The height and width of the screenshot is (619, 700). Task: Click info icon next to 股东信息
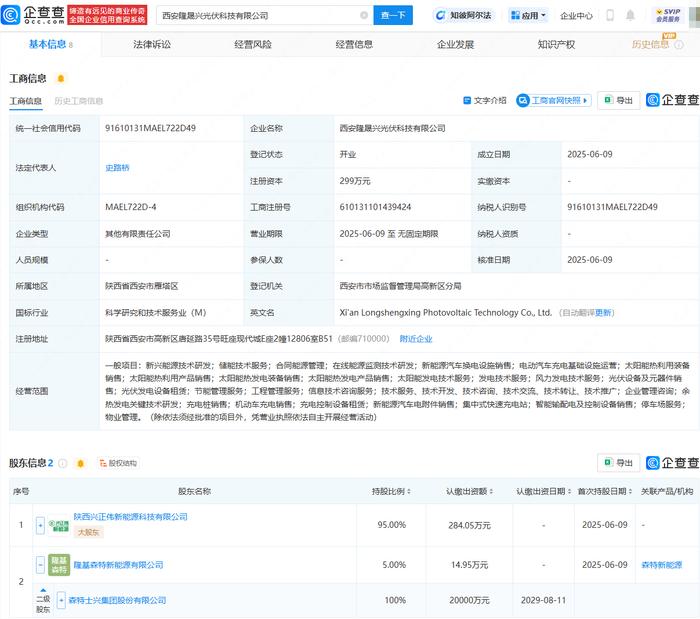coord(63,463)
